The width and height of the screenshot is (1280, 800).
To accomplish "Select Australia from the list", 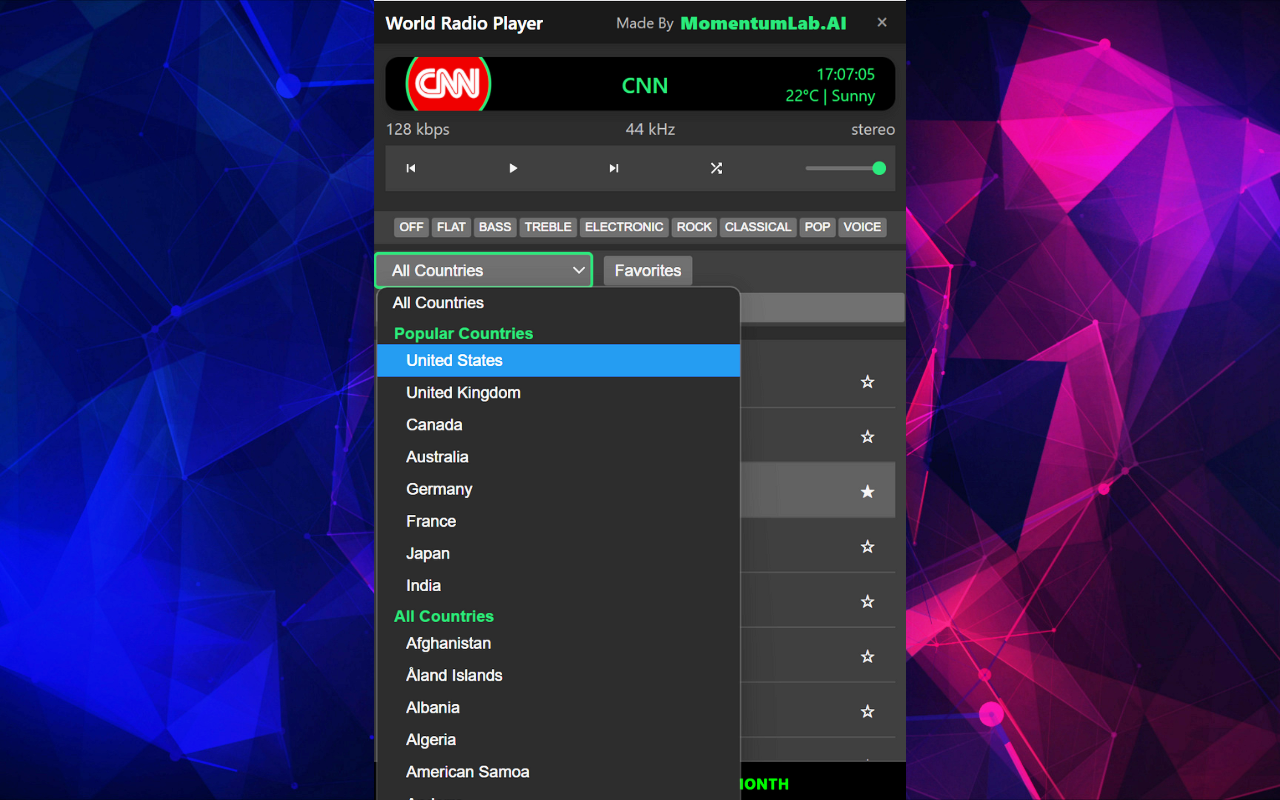I will (558, 457).
